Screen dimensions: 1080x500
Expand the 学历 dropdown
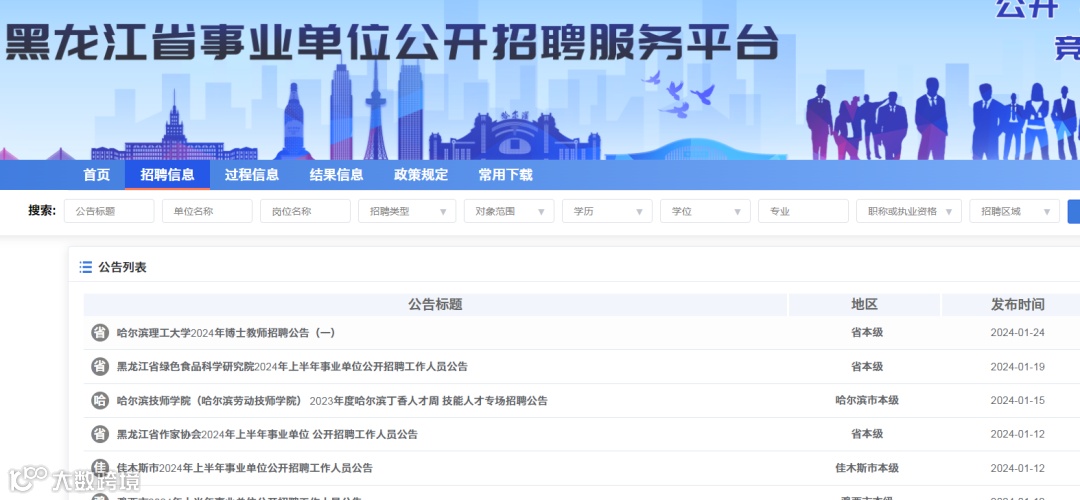click(x=607, y=211)
